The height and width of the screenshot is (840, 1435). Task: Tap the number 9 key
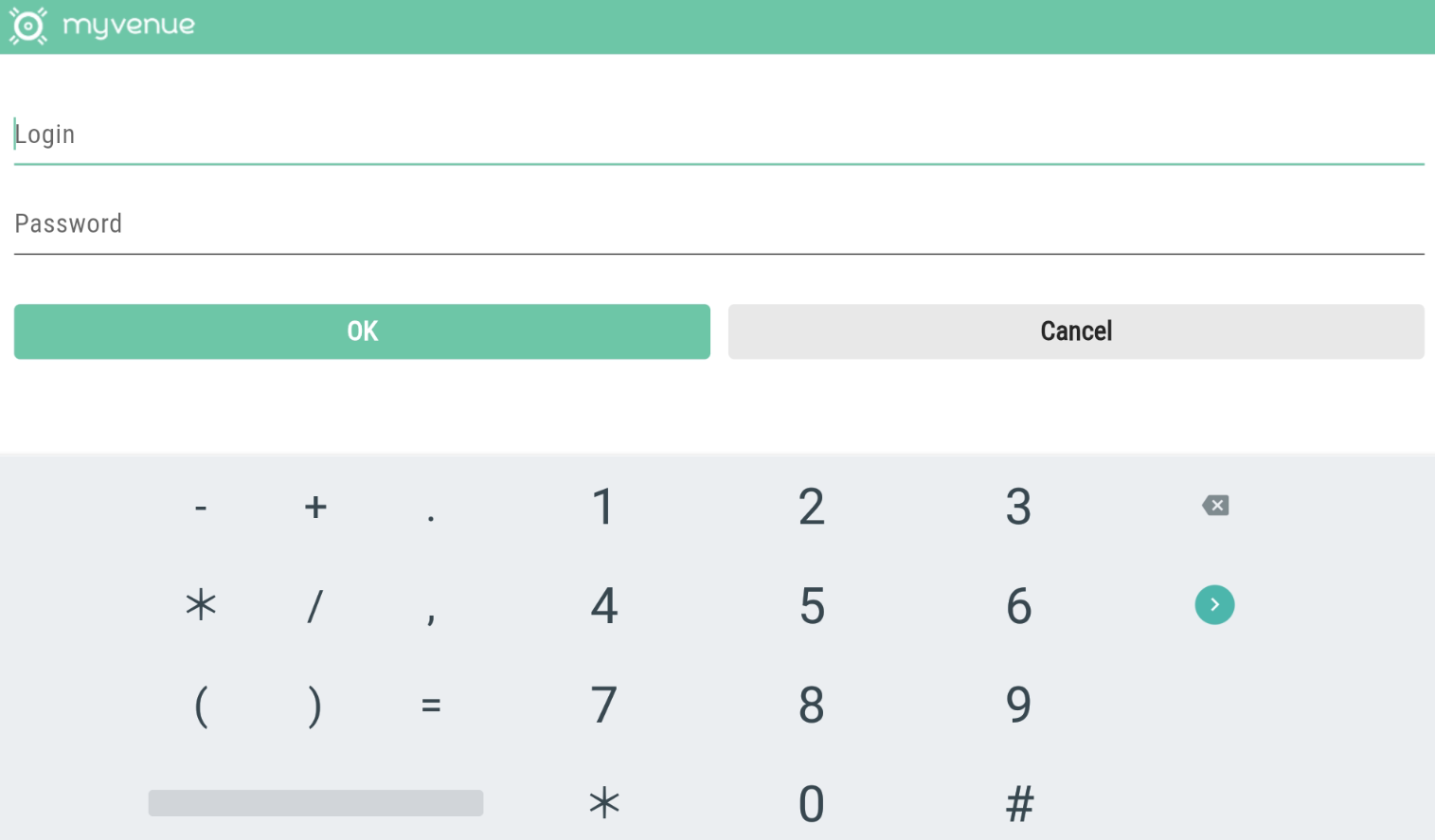point(1018,705)
